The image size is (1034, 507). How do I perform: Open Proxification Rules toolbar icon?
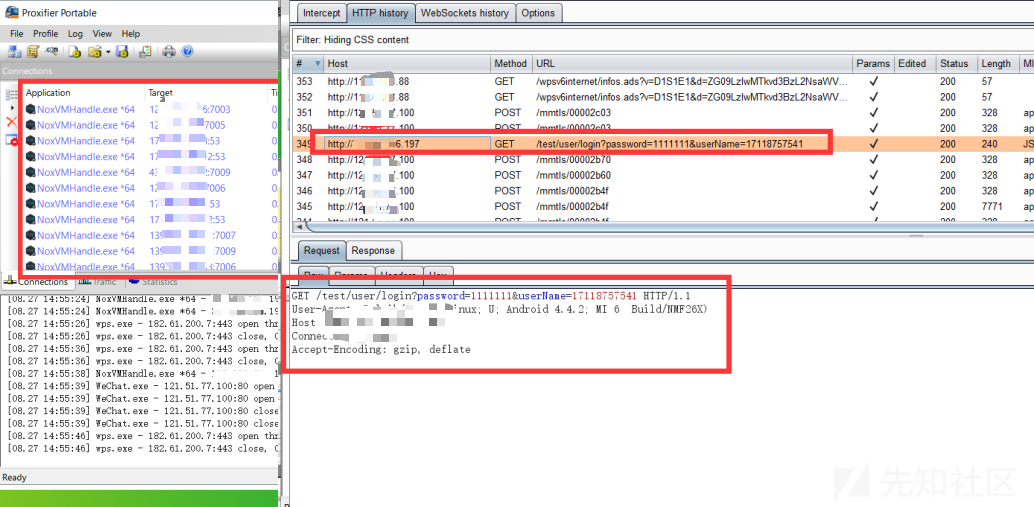pos(33,52)
